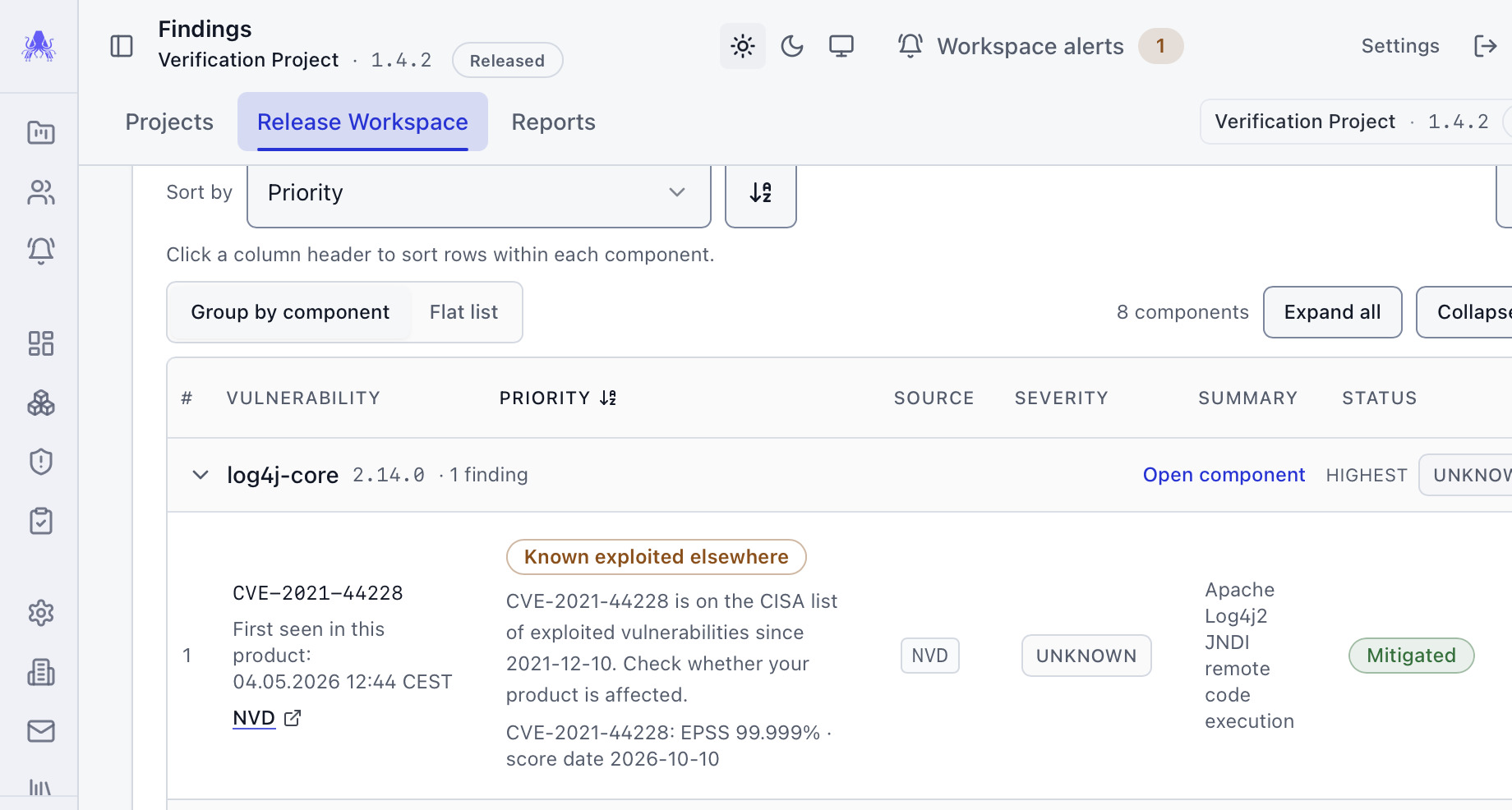The width and height of the screenshot is (1512, 810).
Task: Sort by Priority column header
Action: click(558, 398)
